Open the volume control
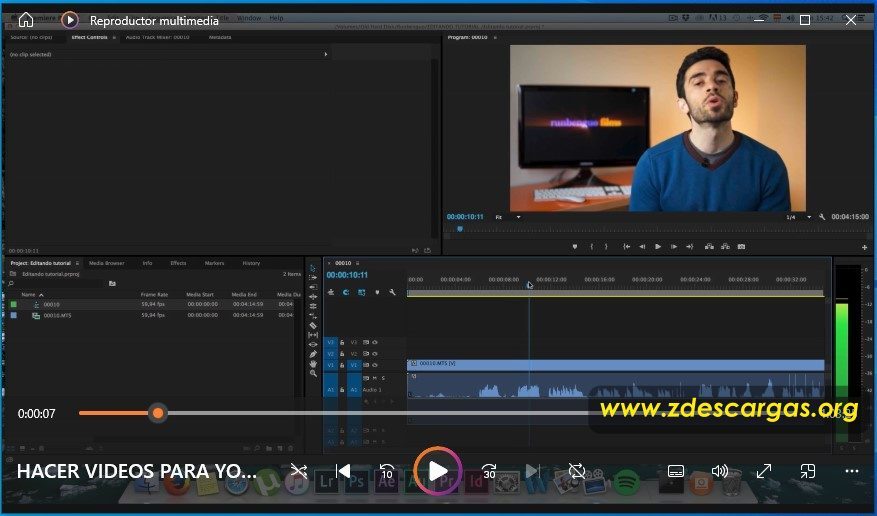Viewport: 877px width, 516px height. click(719, 471)
